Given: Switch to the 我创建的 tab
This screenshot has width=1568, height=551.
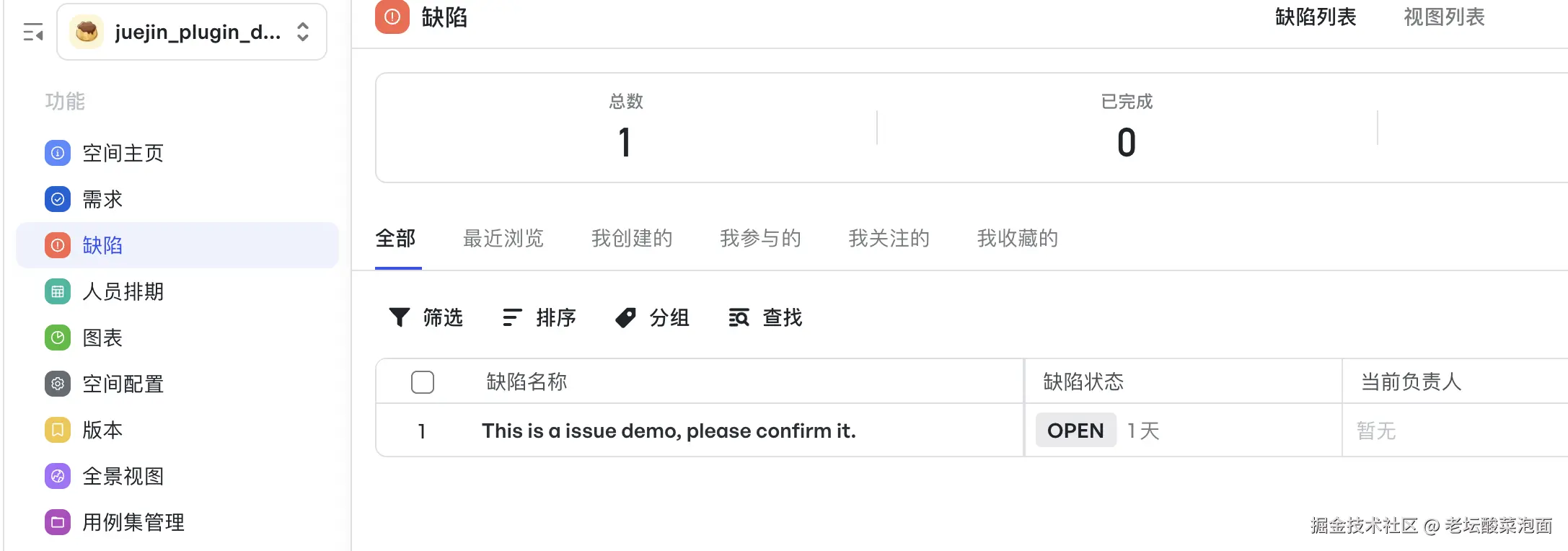Looking at the screenshot, I should pyautogui.click(x=632, y=238).
